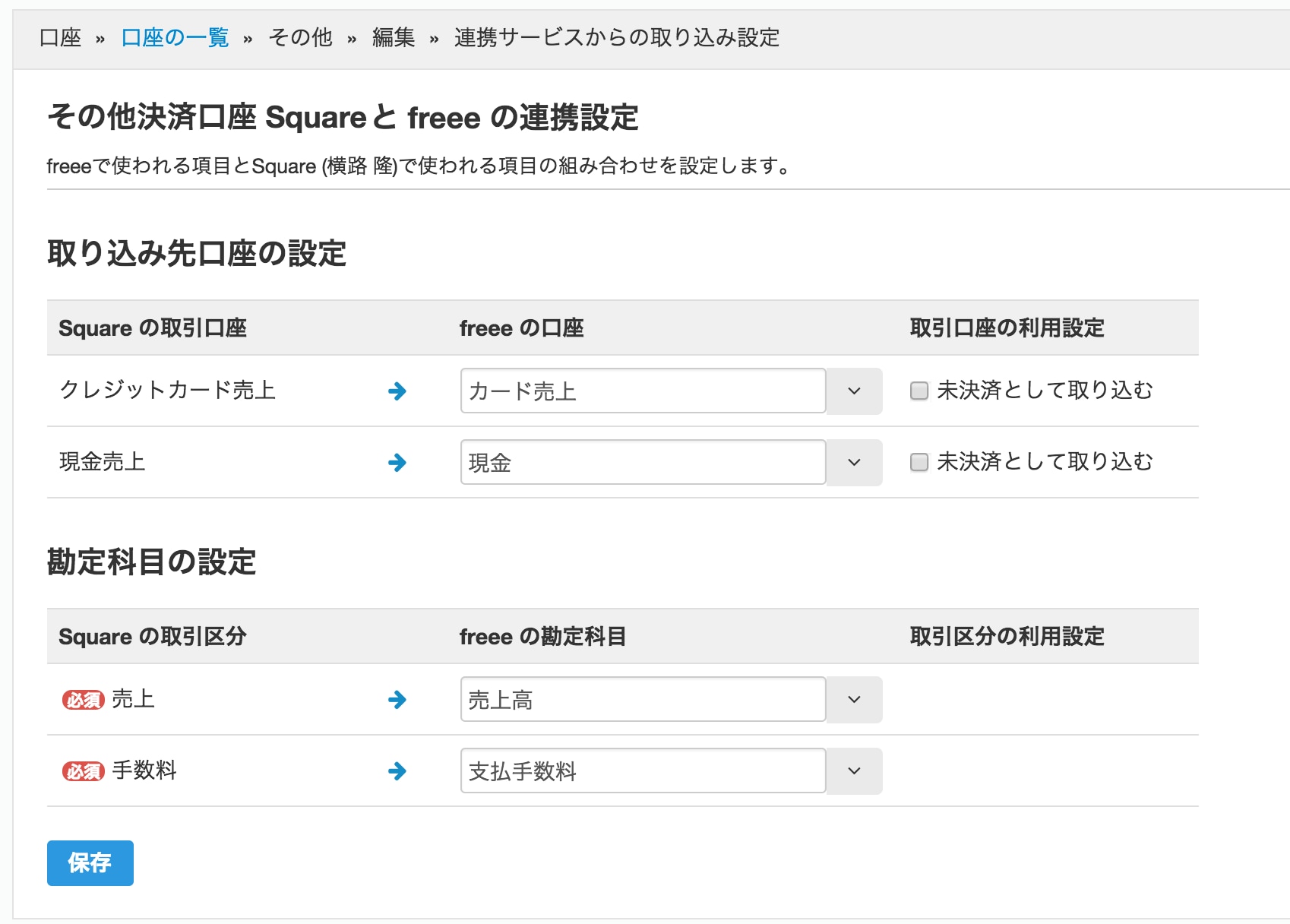Open the 口座の一覧 breadcrumb link
Viewport: 1290px width, 924px height.
[175, 37]
